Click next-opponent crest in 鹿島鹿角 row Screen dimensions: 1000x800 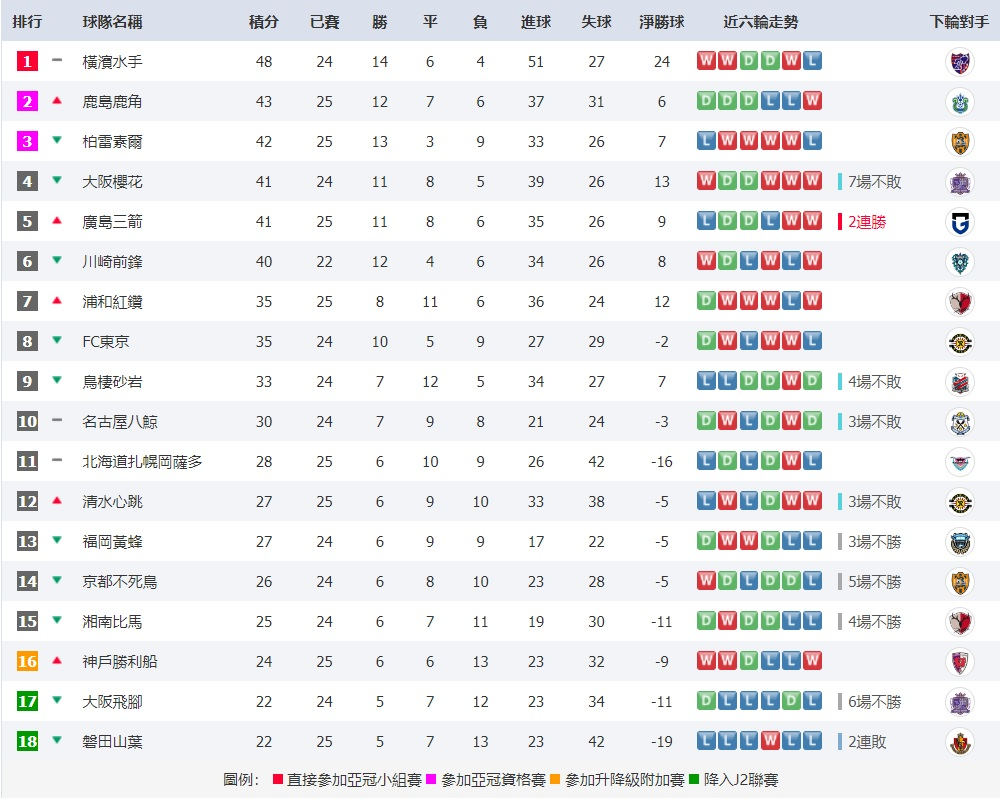[x=960, y=102]
